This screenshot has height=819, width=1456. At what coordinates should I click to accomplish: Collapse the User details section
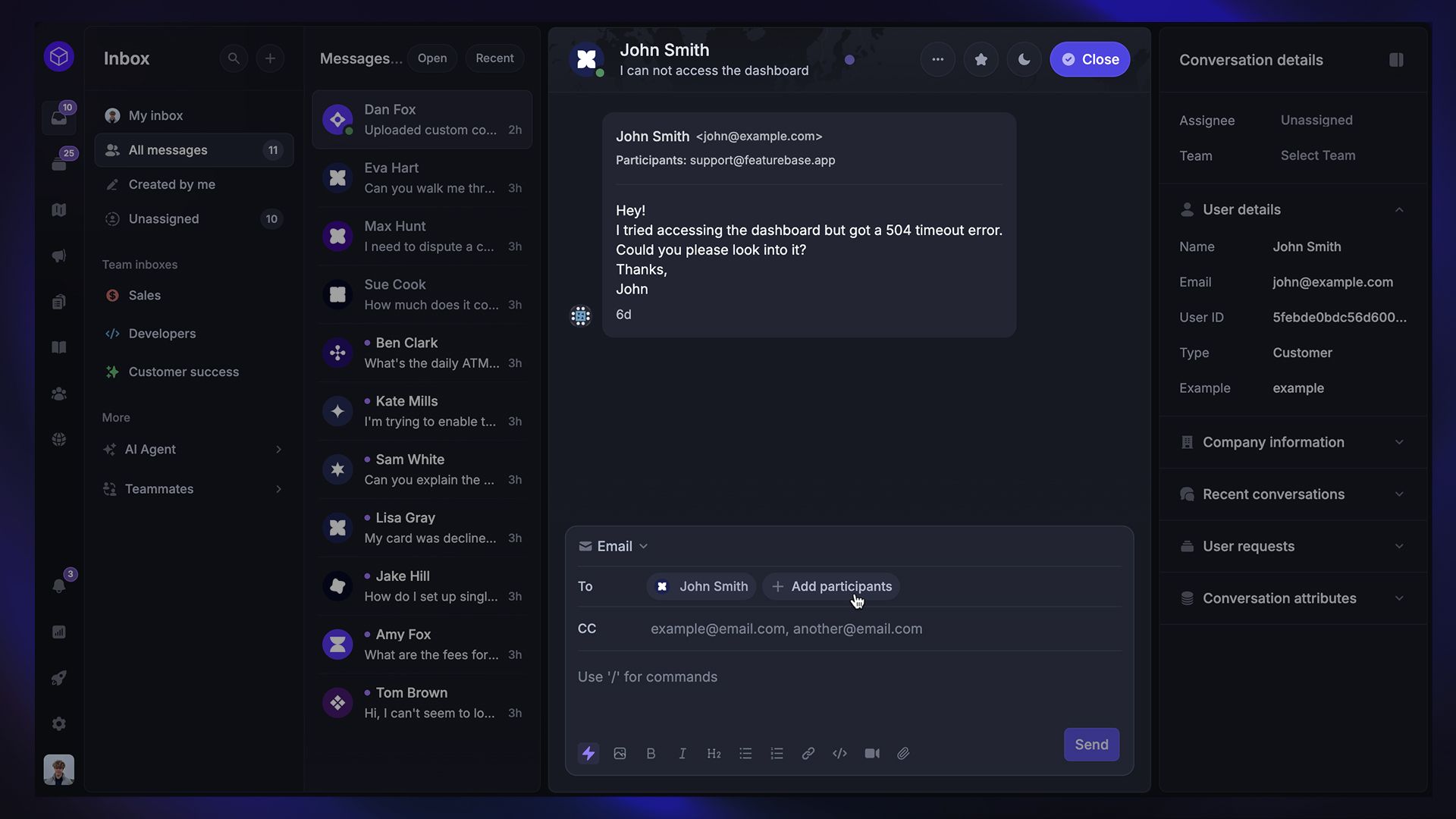pyautogui.click(x=1399, y=209)
